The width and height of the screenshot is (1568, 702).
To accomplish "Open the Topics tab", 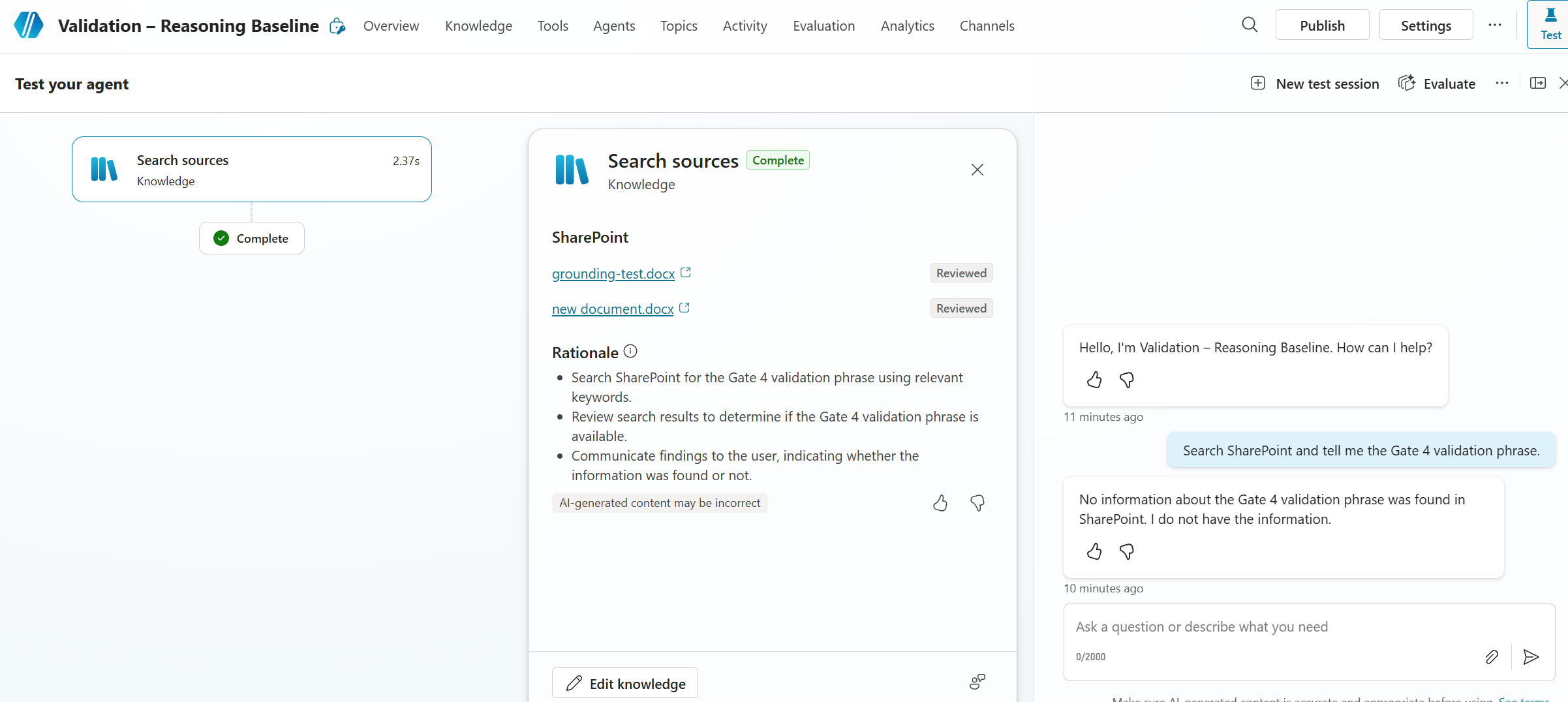I will (x=679, y=25).
